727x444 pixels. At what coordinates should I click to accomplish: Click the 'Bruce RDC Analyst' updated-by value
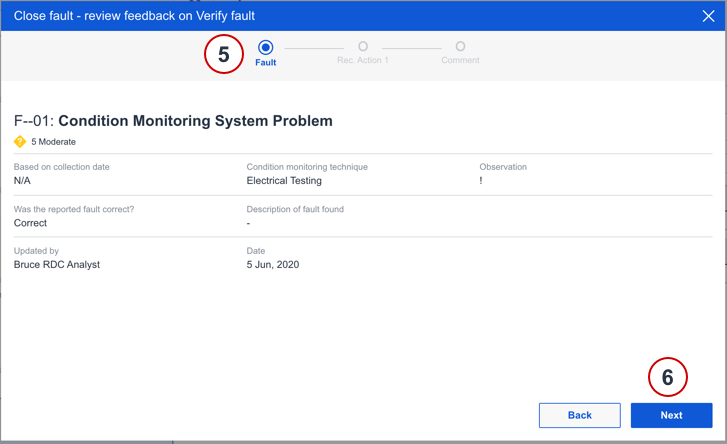pos(57,265)
